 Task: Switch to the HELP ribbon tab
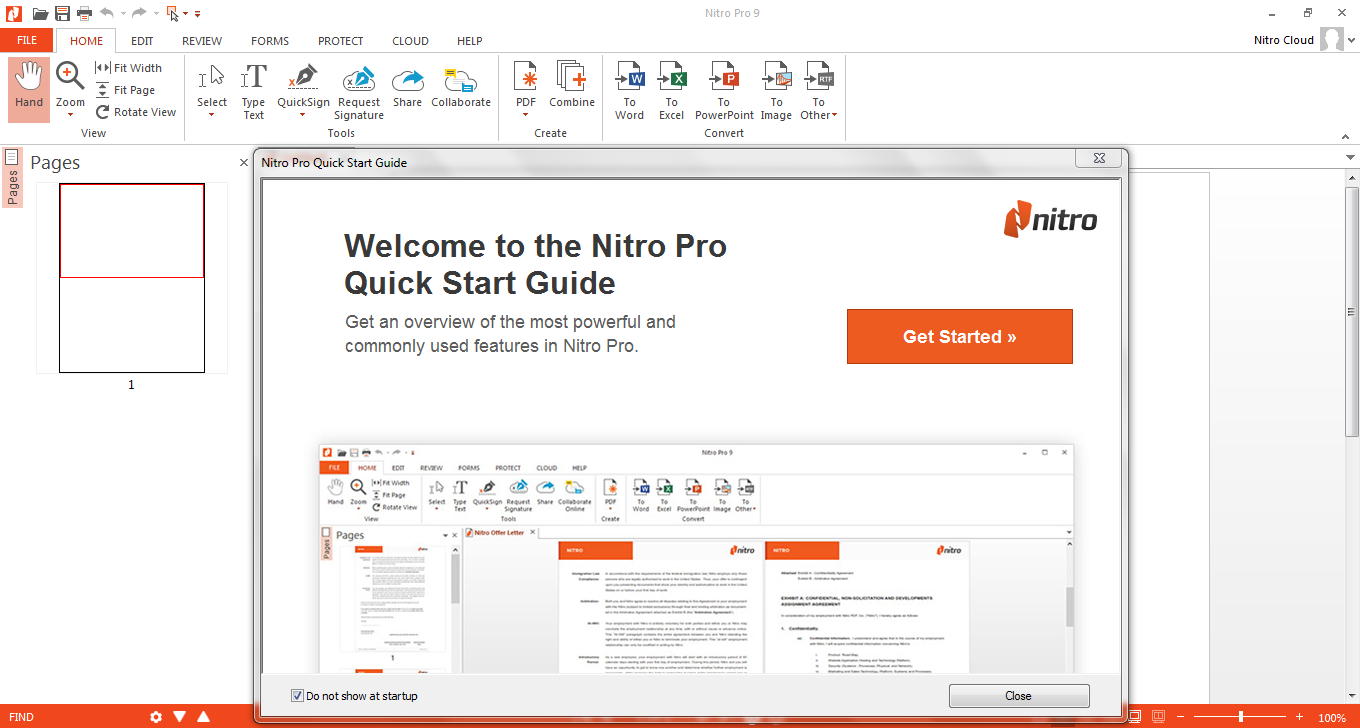469,41
